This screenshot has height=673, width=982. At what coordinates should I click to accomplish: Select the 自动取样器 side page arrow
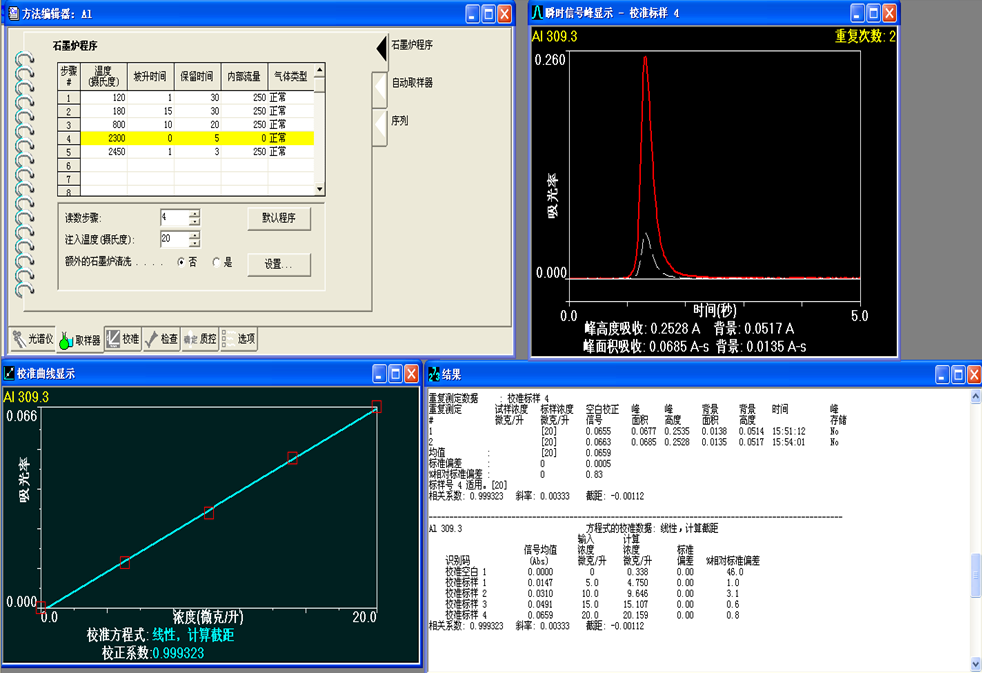pyautogui.click(x=379, y=86)
